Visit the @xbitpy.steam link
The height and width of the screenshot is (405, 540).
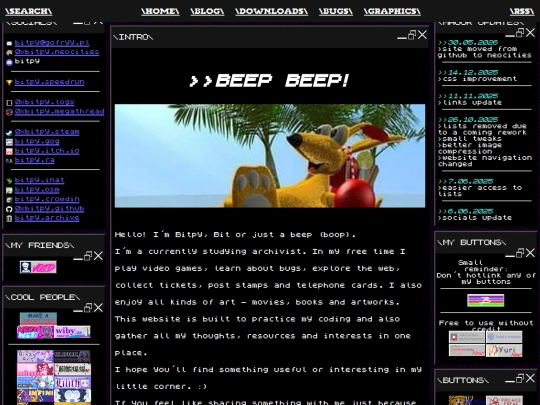point(47,132)
